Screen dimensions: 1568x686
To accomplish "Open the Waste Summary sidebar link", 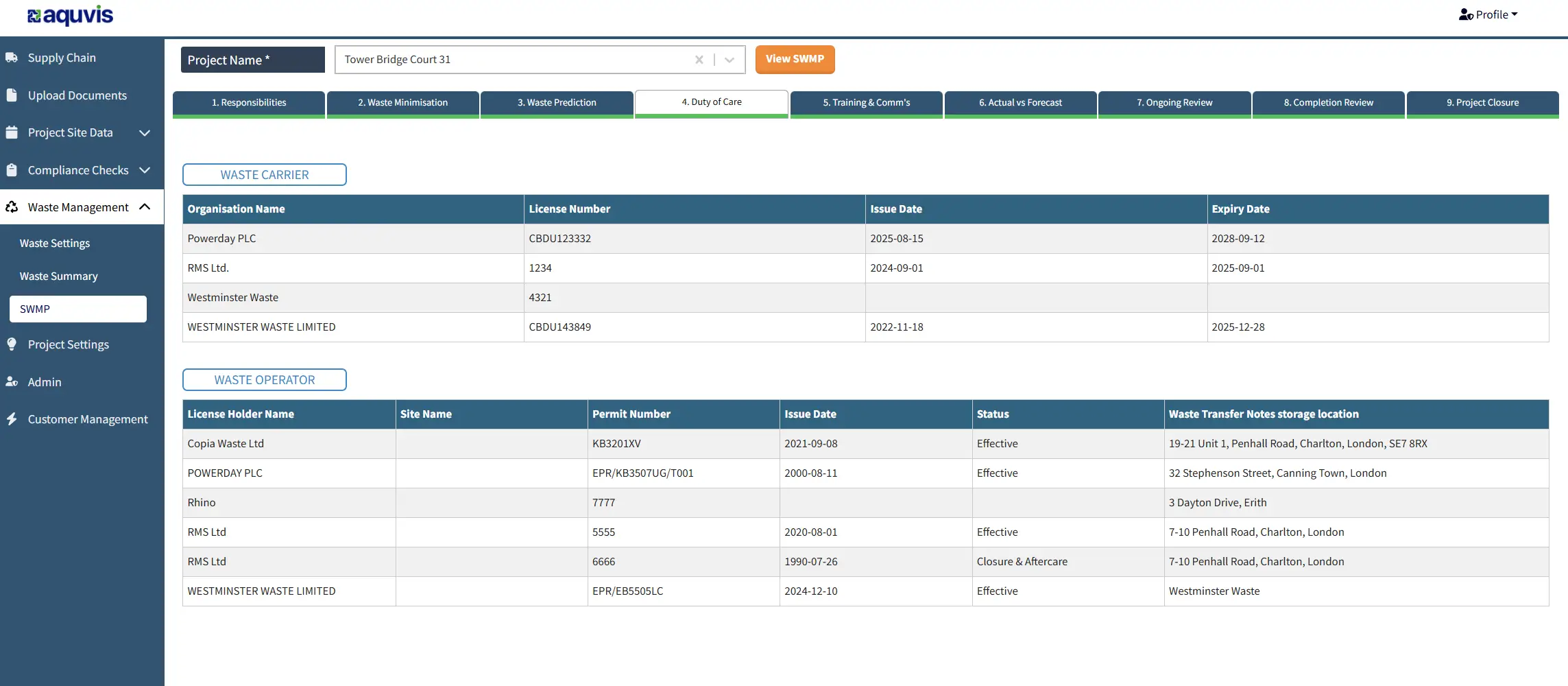I will (x=59, y=276).
